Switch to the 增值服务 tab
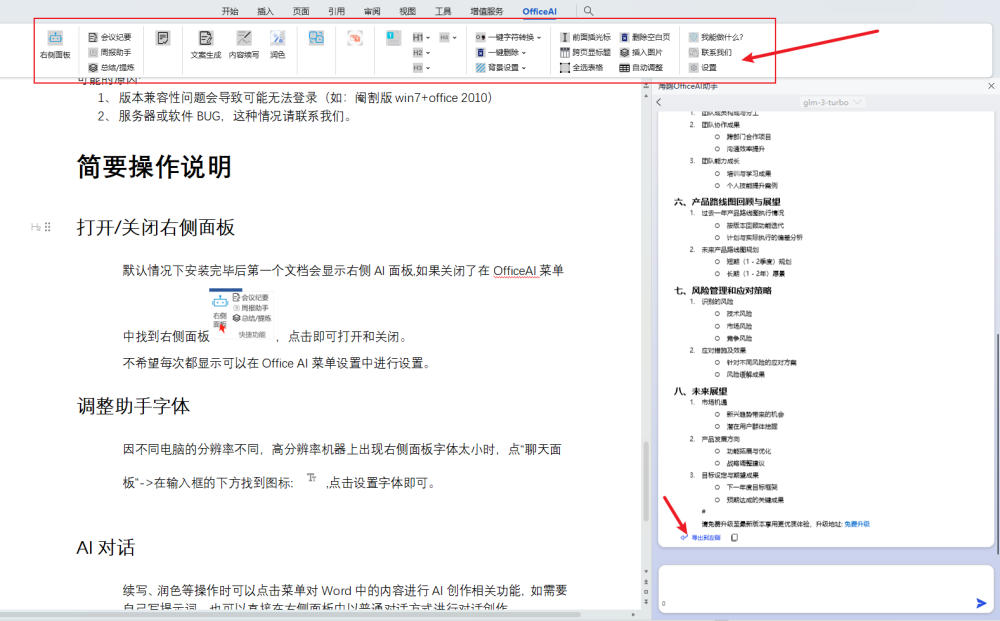 point(487,11)
